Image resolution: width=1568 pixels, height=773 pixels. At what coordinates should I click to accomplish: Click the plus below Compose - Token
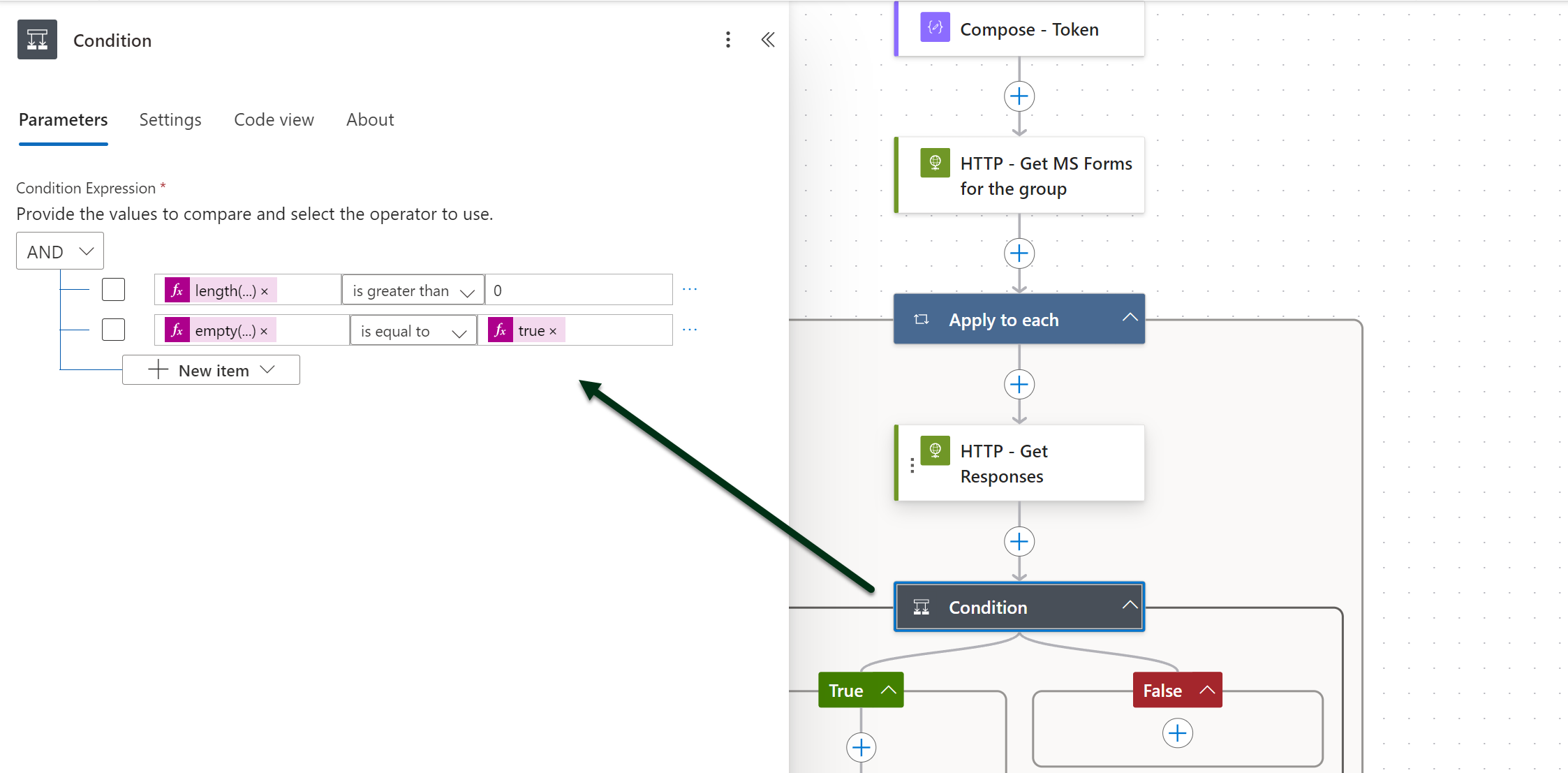[1019, 96]
